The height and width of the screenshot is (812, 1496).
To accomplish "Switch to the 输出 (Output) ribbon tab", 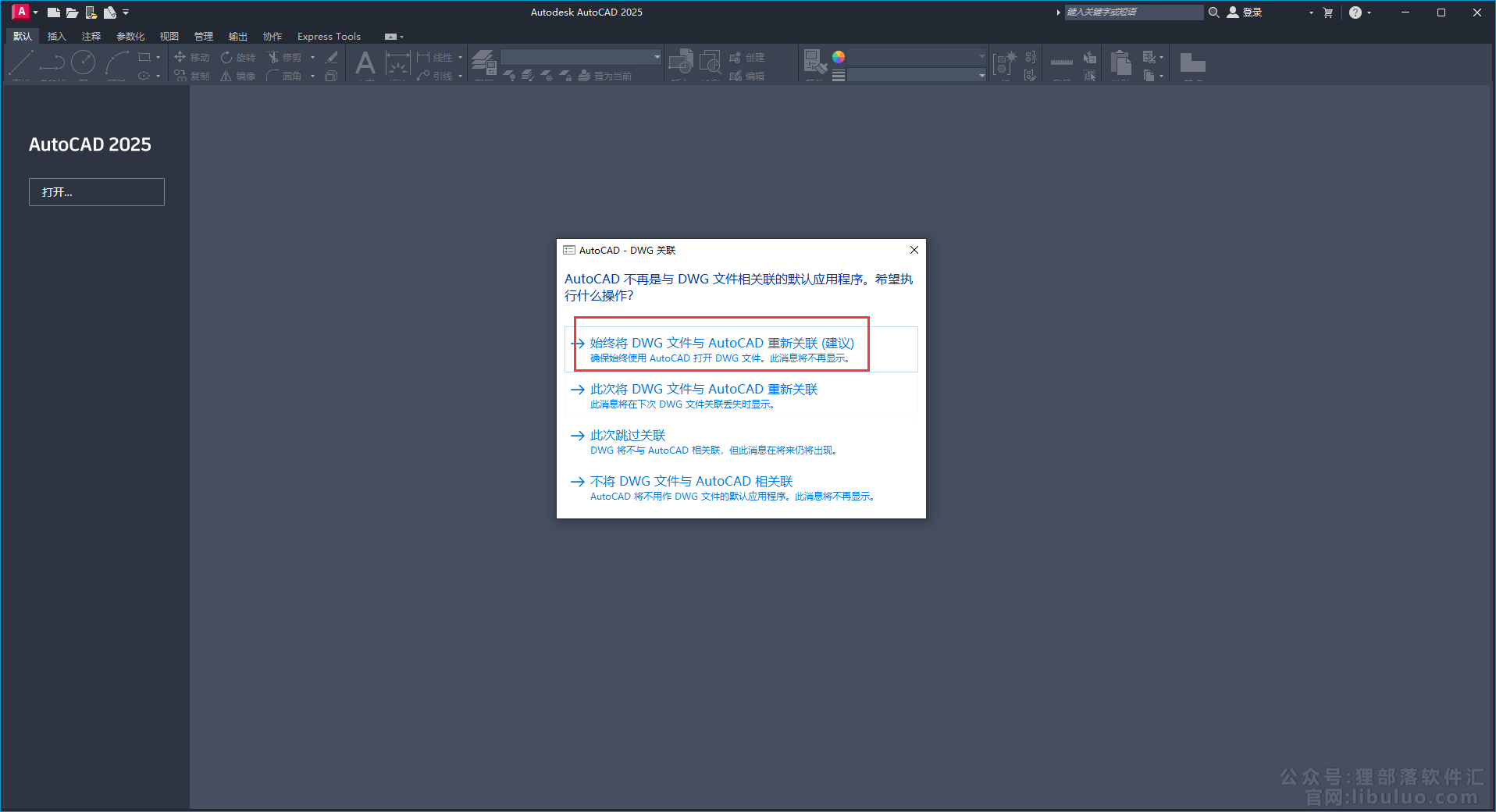I will (x=238, y=36).
